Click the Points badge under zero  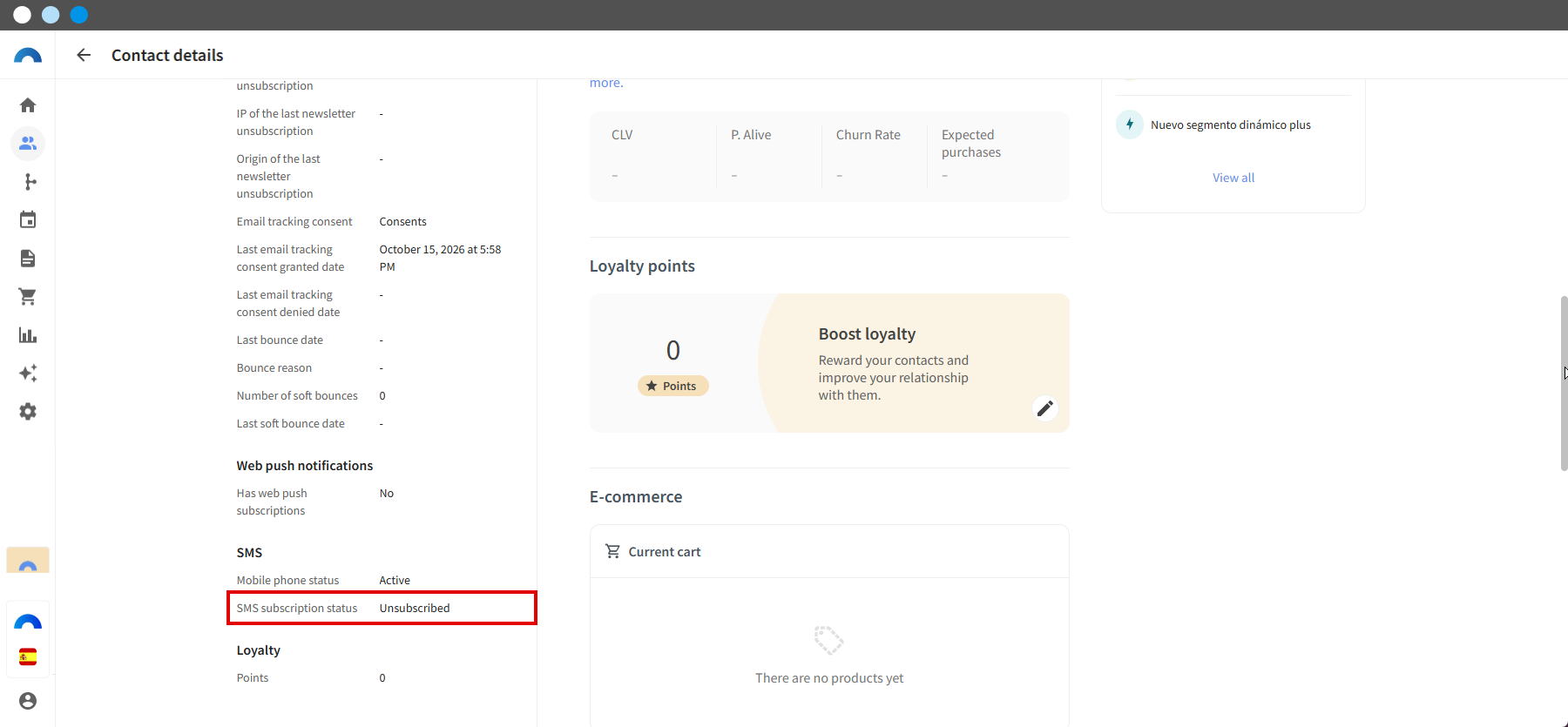tap(673, 386)
